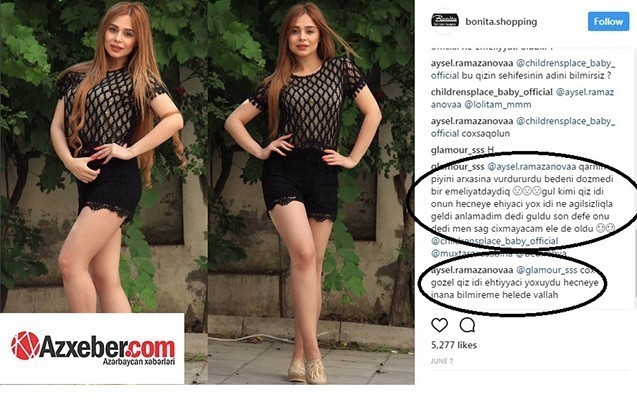This screenshot has height=400, width=637.
Task: Click the heart like icon
Action: [439, 325]
